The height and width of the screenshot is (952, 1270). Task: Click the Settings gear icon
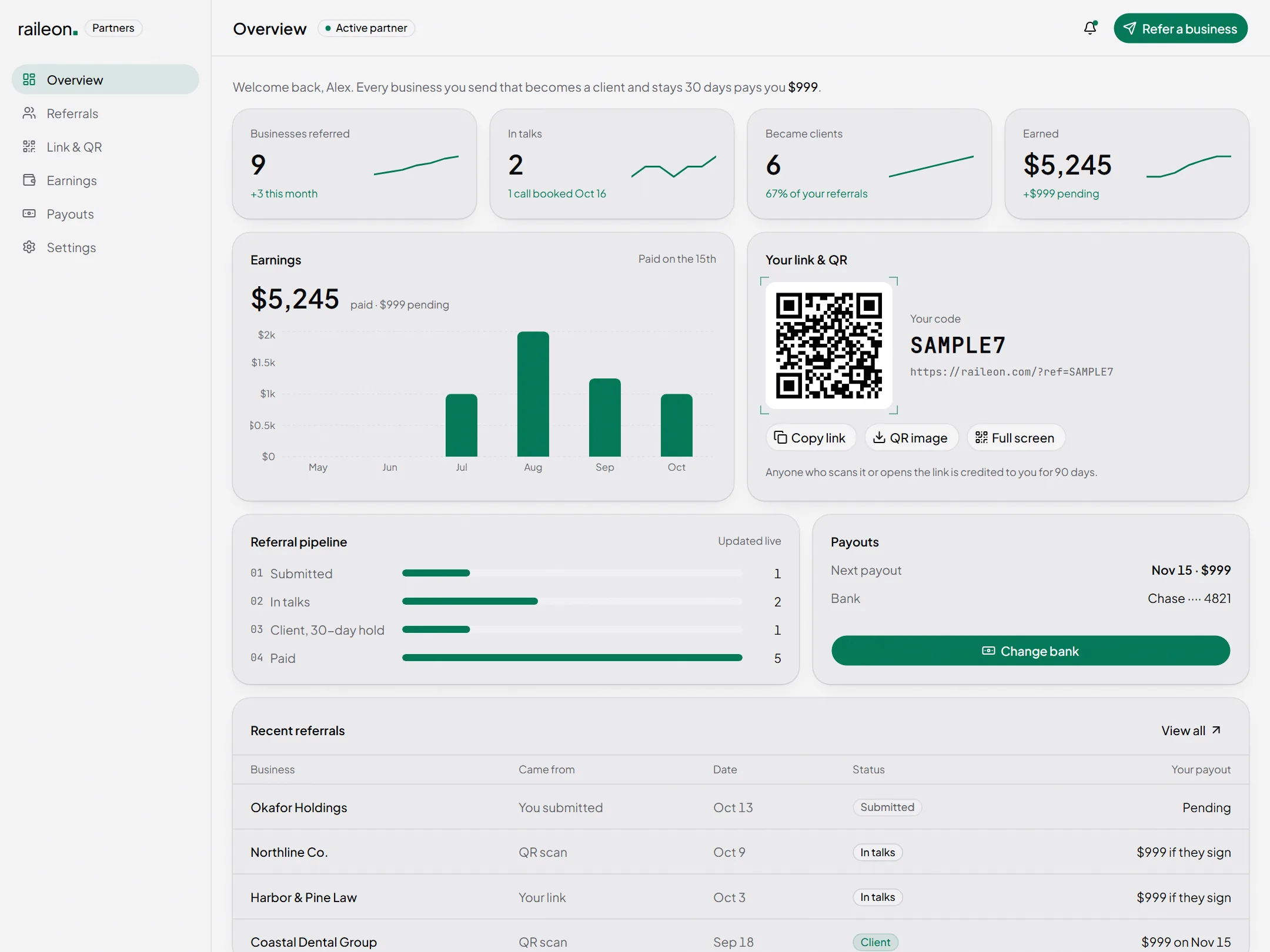(29, 247)
